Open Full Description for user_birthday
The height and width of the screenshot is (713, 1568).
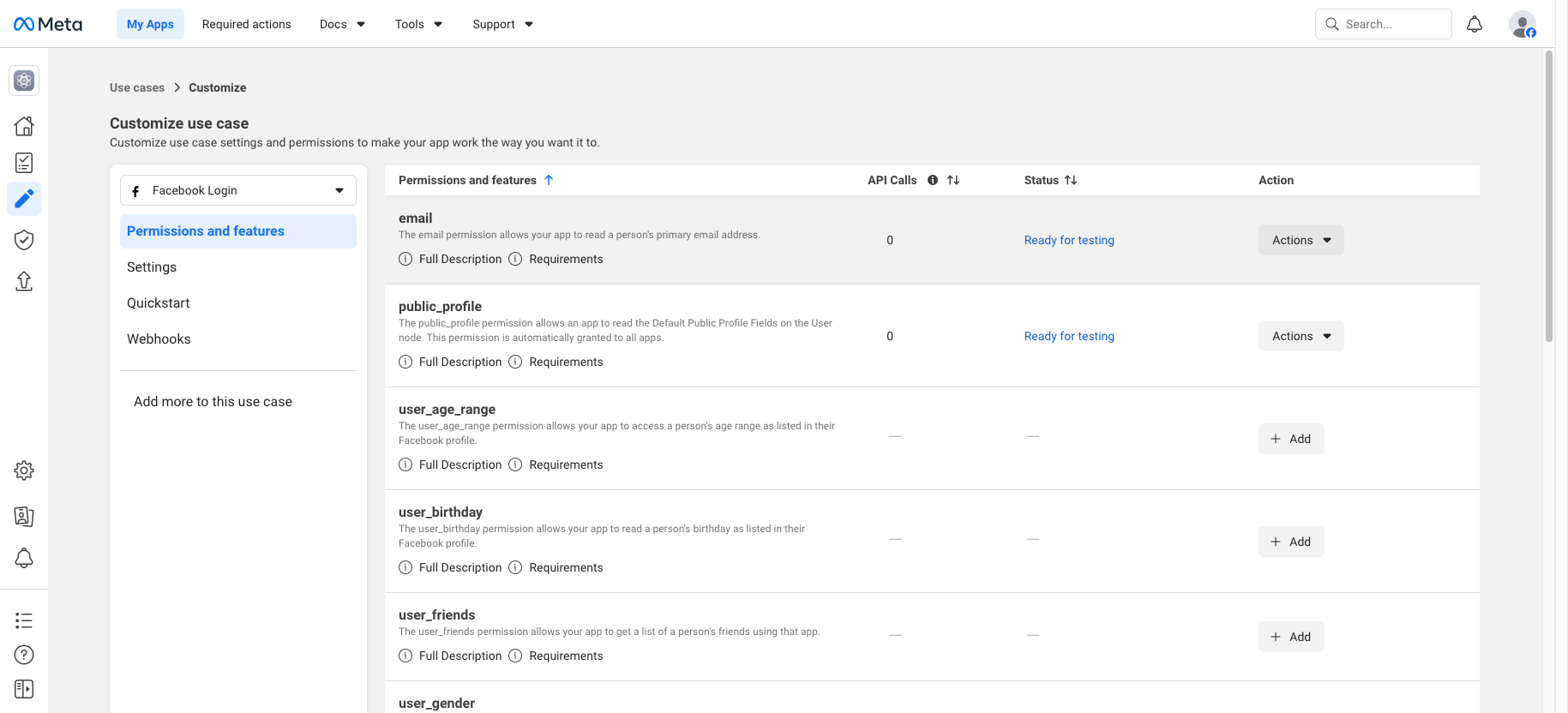point(450,567)
